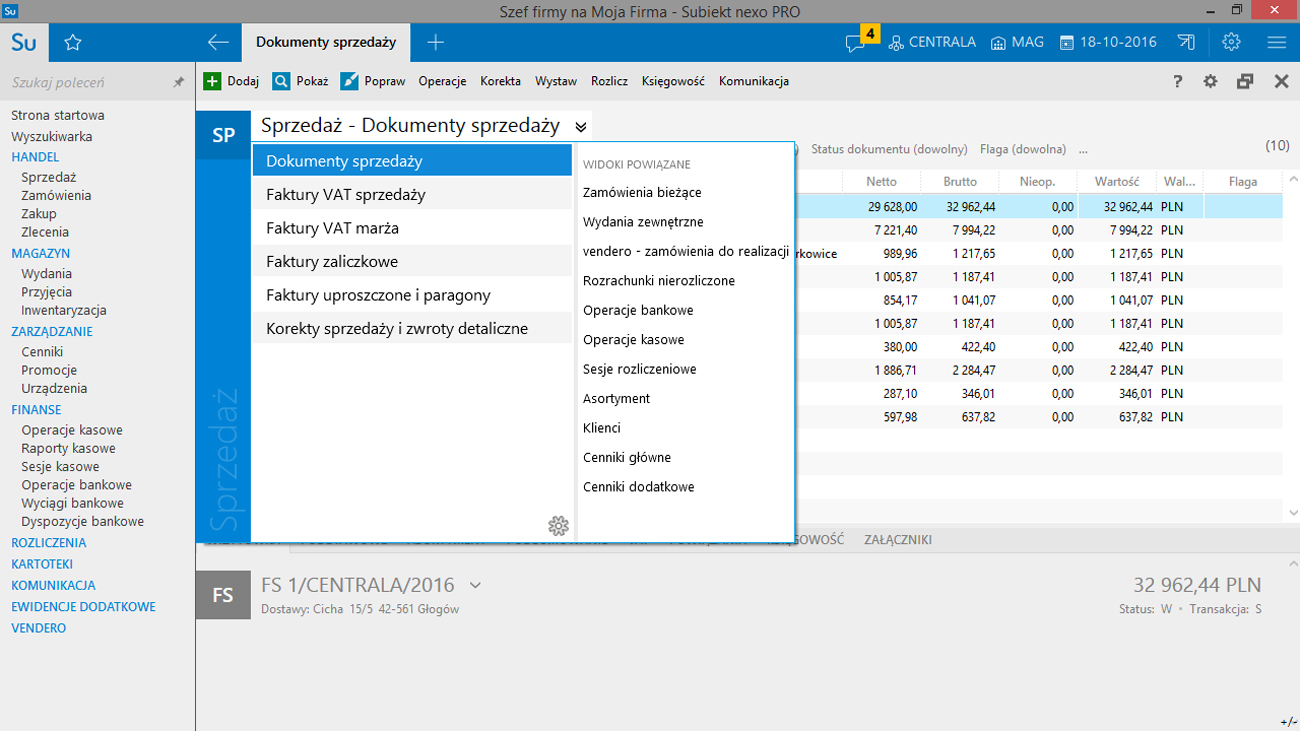Open the Korekta menu
1300x731 pixels.
pyautogui.click(x=500, y=81)
